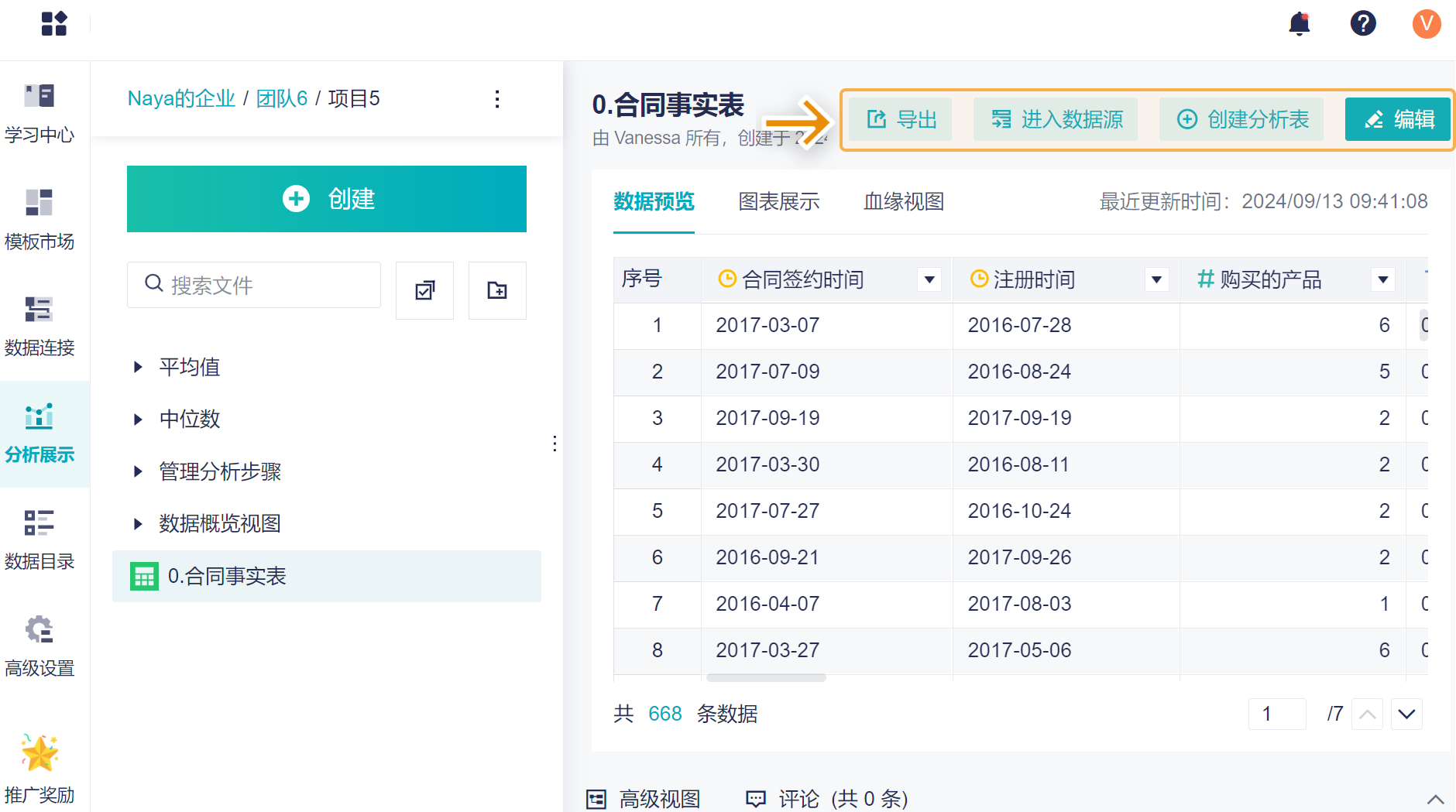The width and height of the screenshot is (1456, 812).
Task: Open the help question mark
Action: (x=1363, y=23)
